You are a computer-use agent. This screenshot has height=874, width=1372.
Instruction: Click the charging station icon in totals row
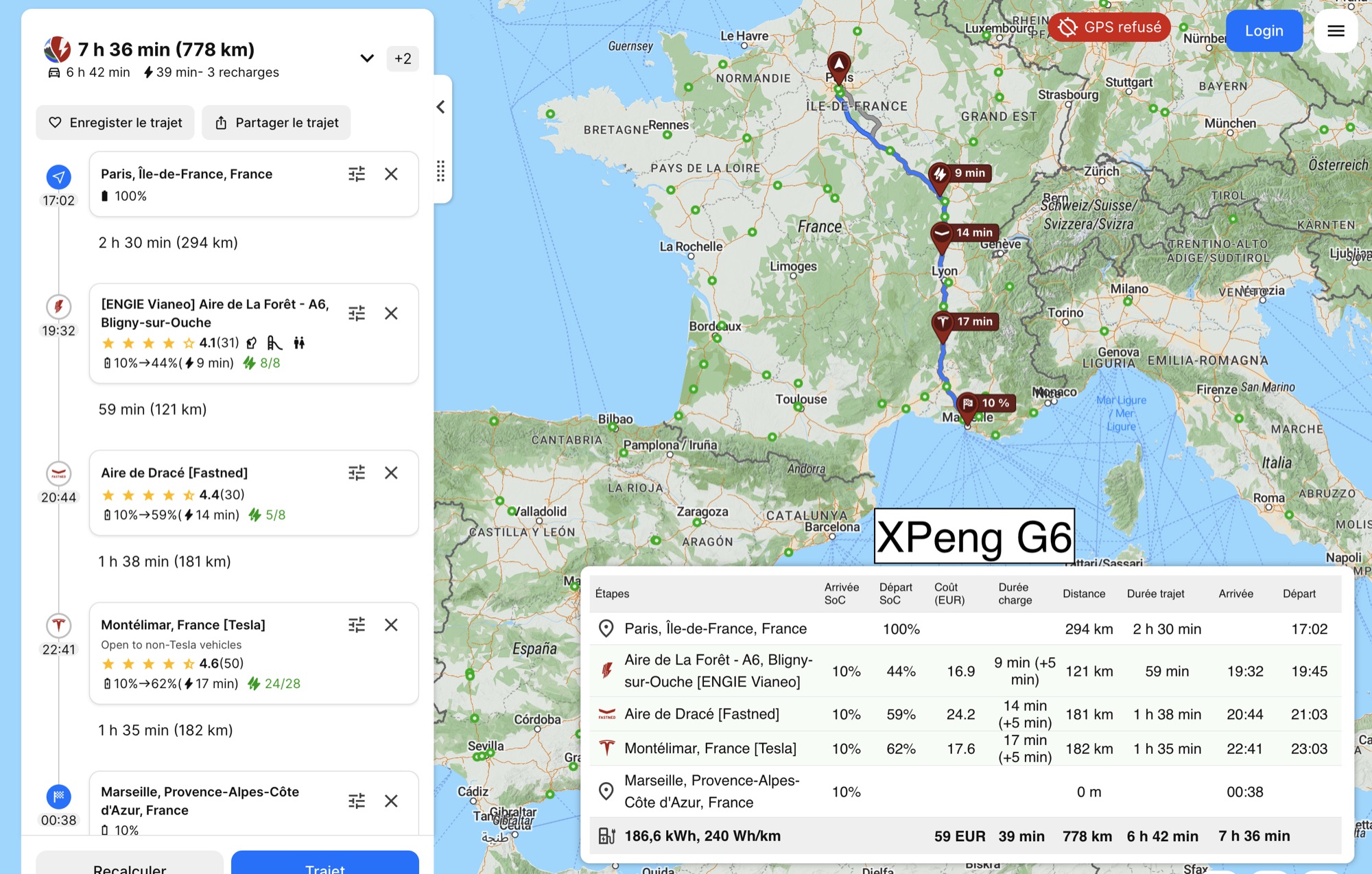[606, 836]
